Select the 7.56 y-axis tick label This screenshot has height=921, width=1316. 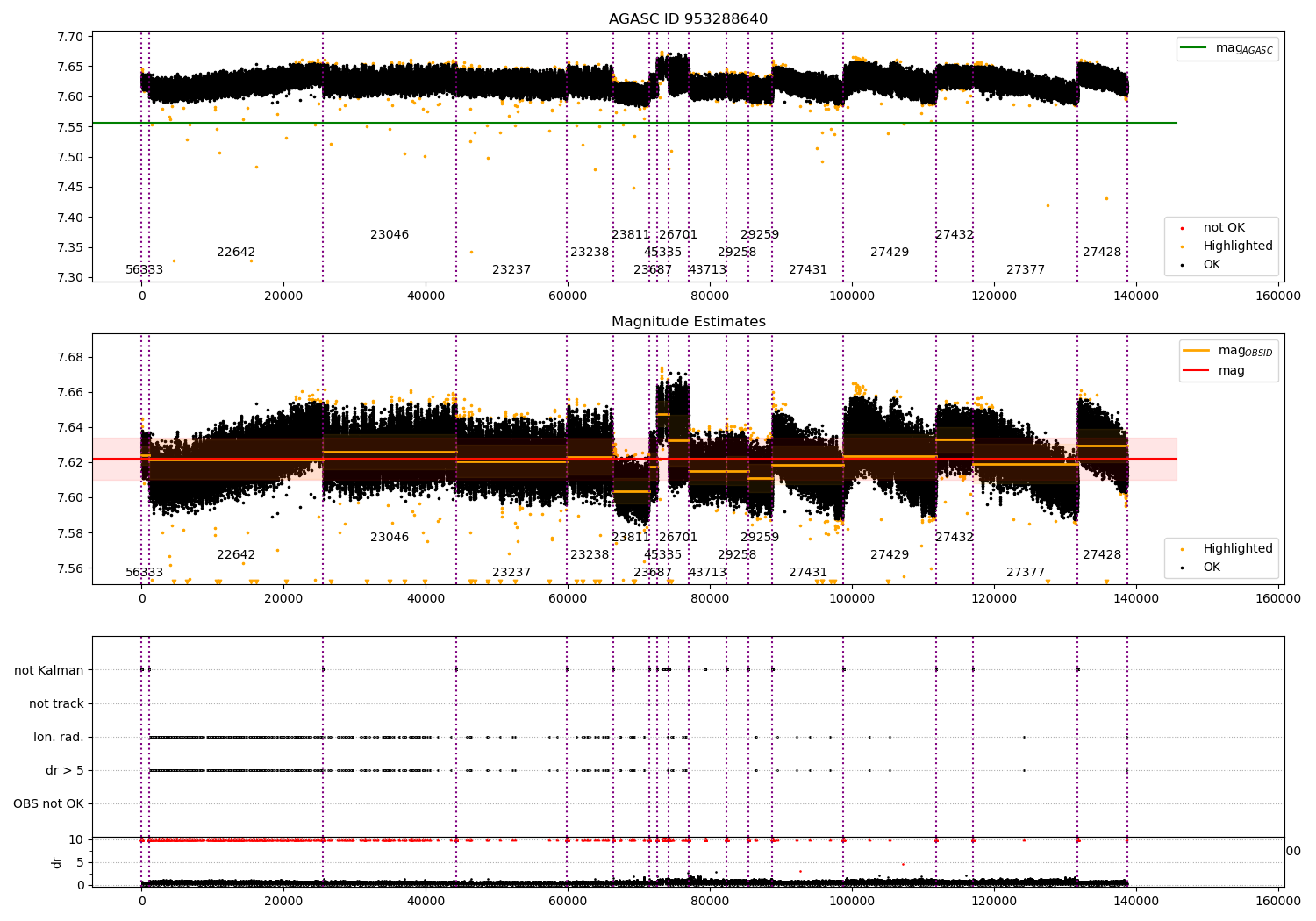(70, 568)
